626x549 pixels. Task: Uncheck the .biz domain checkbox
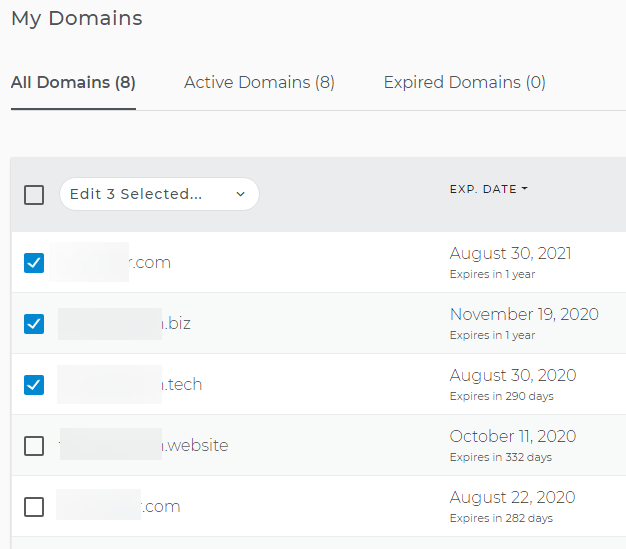pos(34,323)
